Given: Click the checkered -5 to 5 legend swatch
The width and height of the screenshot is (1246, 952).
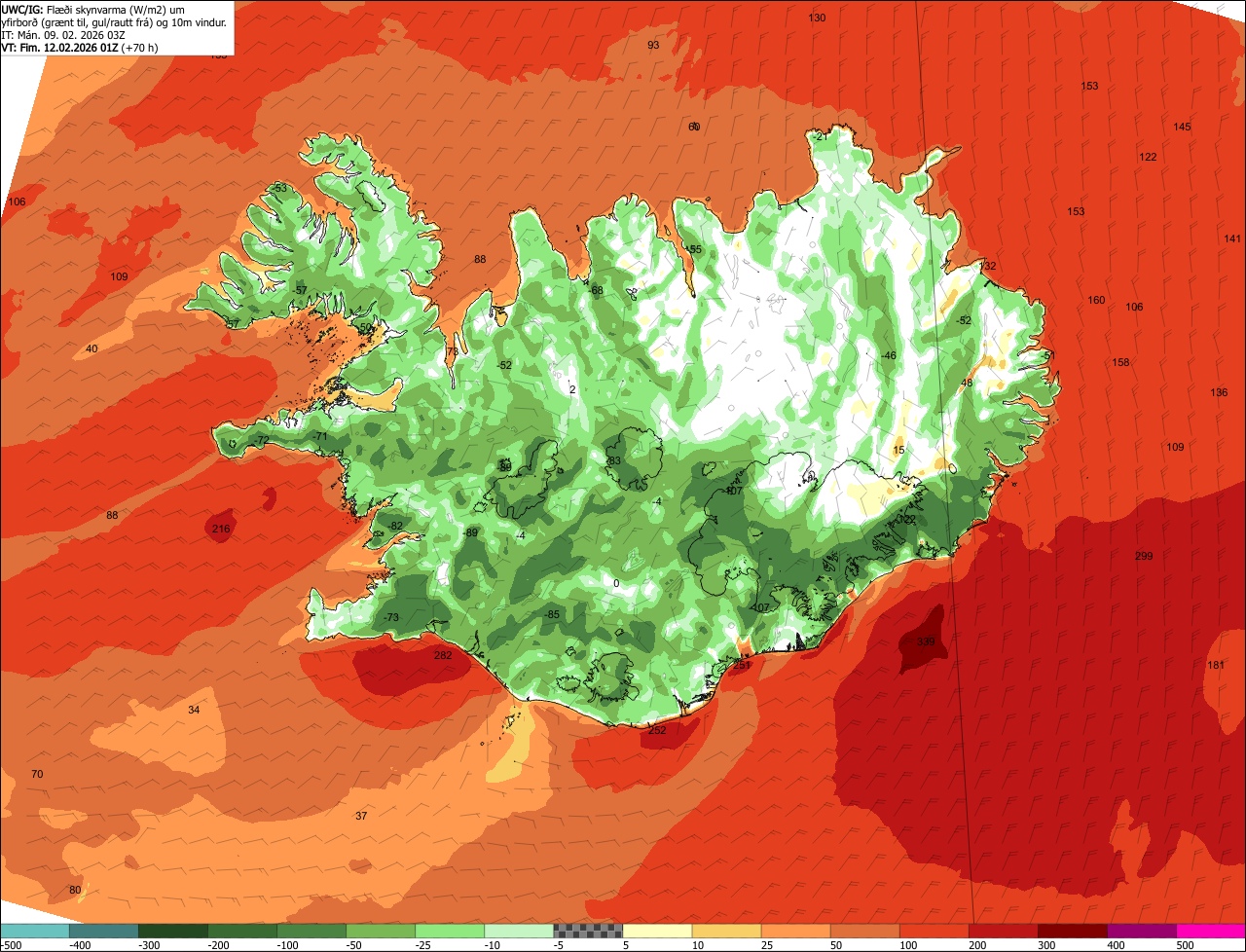Looking at the screenshot, I should click(588, 931).
